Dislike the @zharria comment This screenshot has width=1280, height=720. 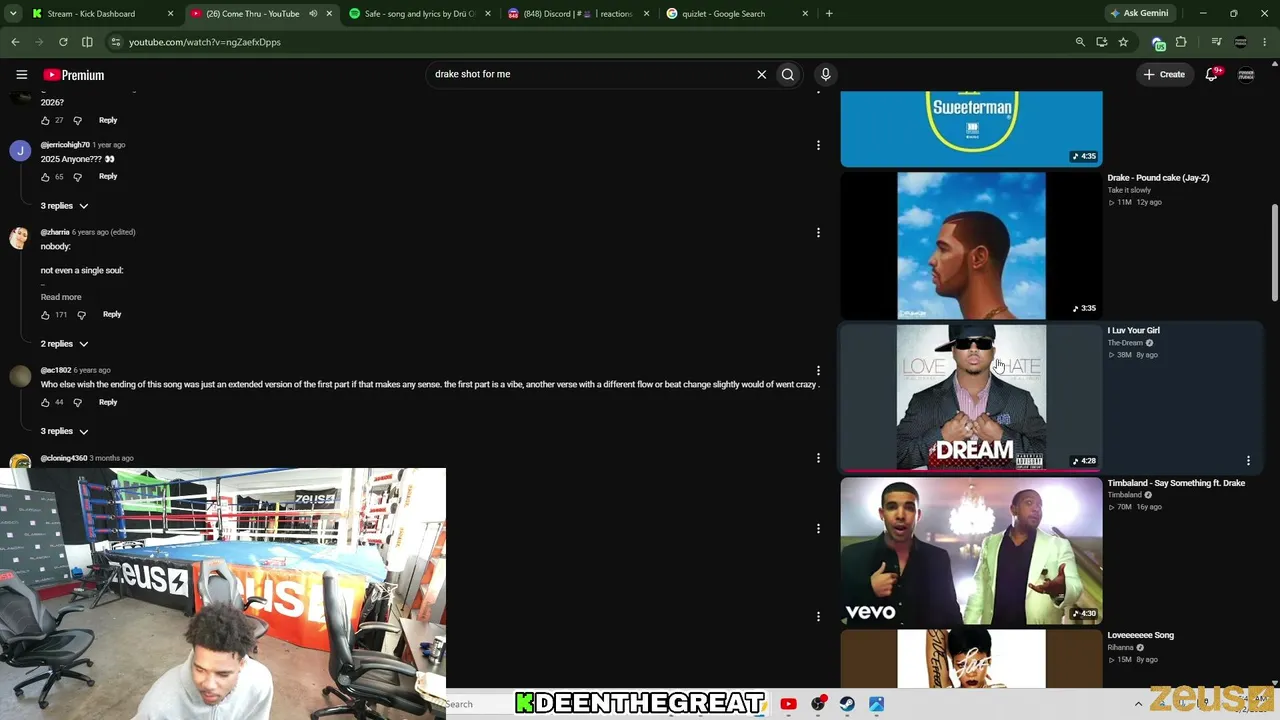81,315
